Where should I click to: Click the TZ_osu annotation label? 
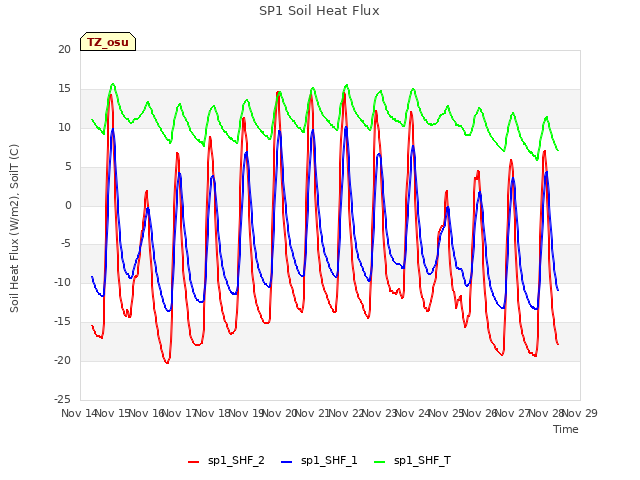(x=108, y=42)
